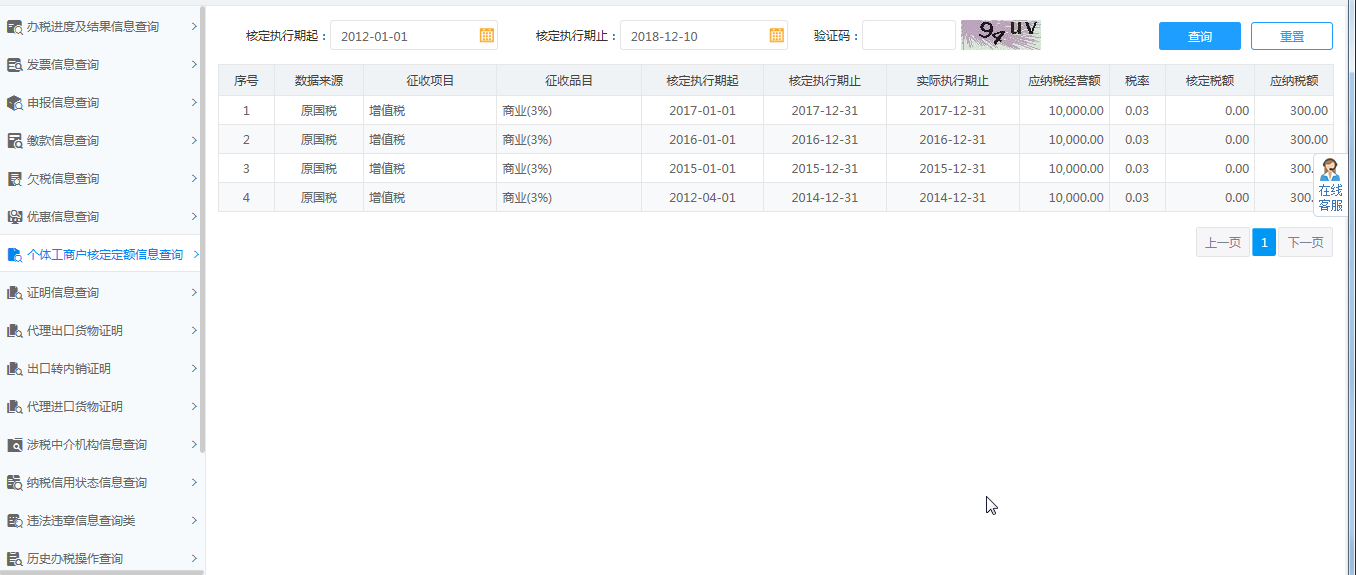Click the 核定执行期起 date input field

405,36
